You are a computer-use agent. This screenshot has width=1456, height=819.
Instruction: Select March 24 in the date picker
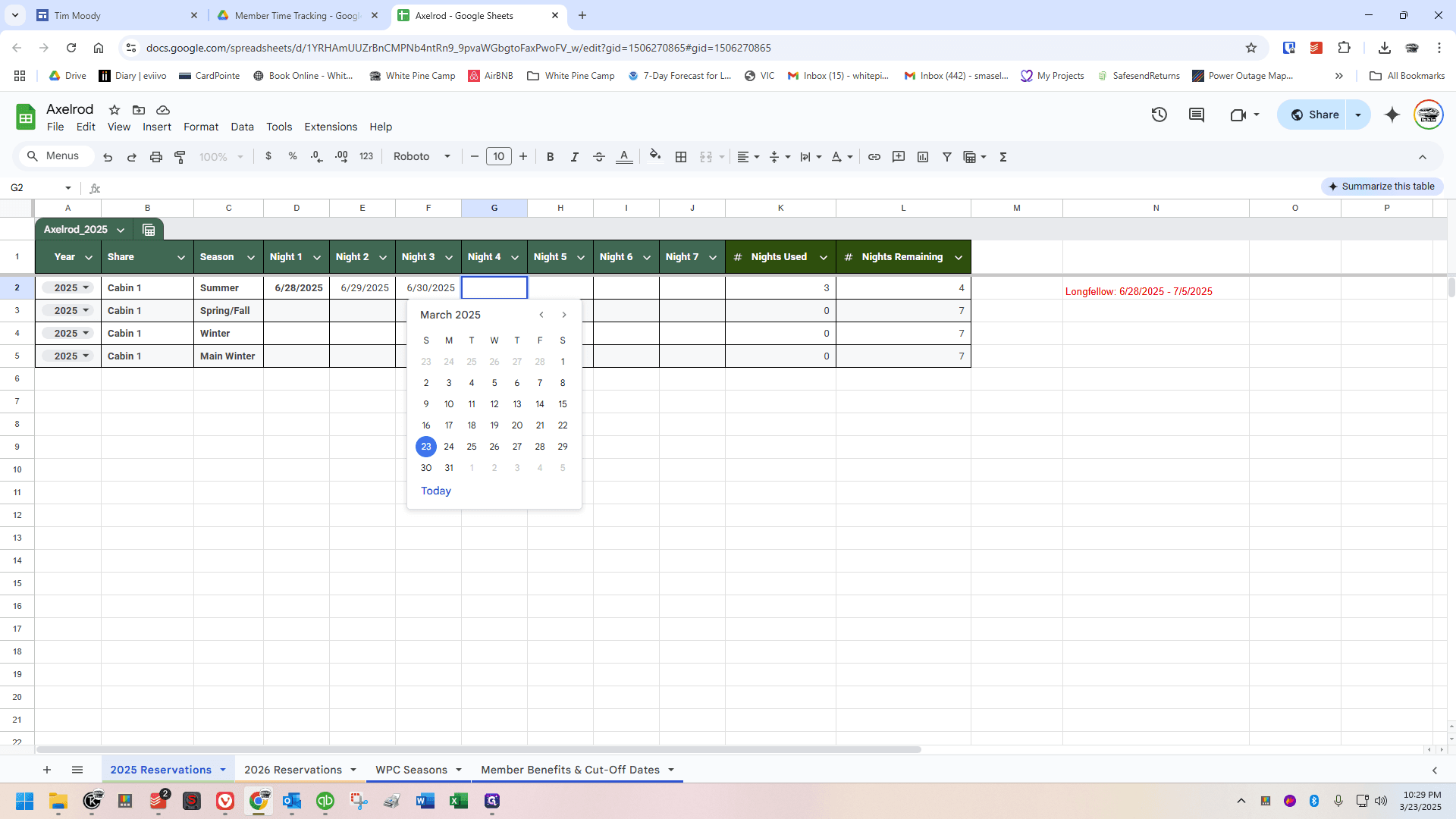tap(449, 447)
